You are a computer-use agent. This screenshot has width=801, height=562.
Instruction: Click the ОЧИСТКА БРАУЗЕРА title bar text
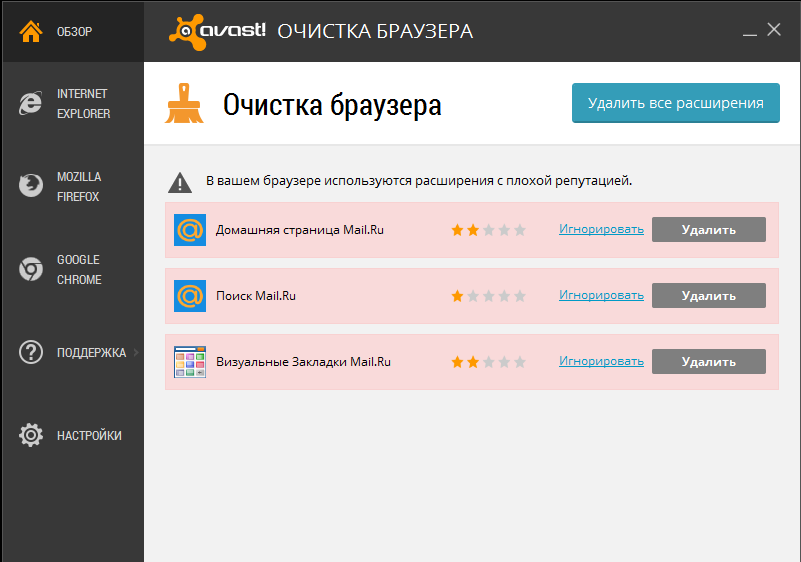pyautogui.click(x=375, y=32)
